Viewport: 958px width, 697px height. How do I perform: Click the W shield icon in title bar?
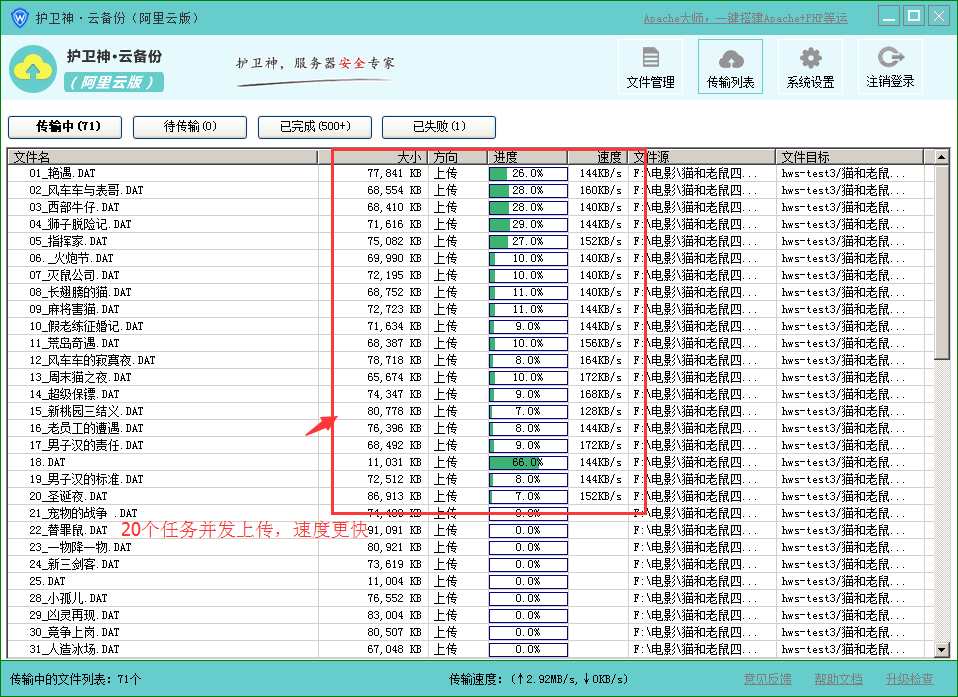coord(17,16)
